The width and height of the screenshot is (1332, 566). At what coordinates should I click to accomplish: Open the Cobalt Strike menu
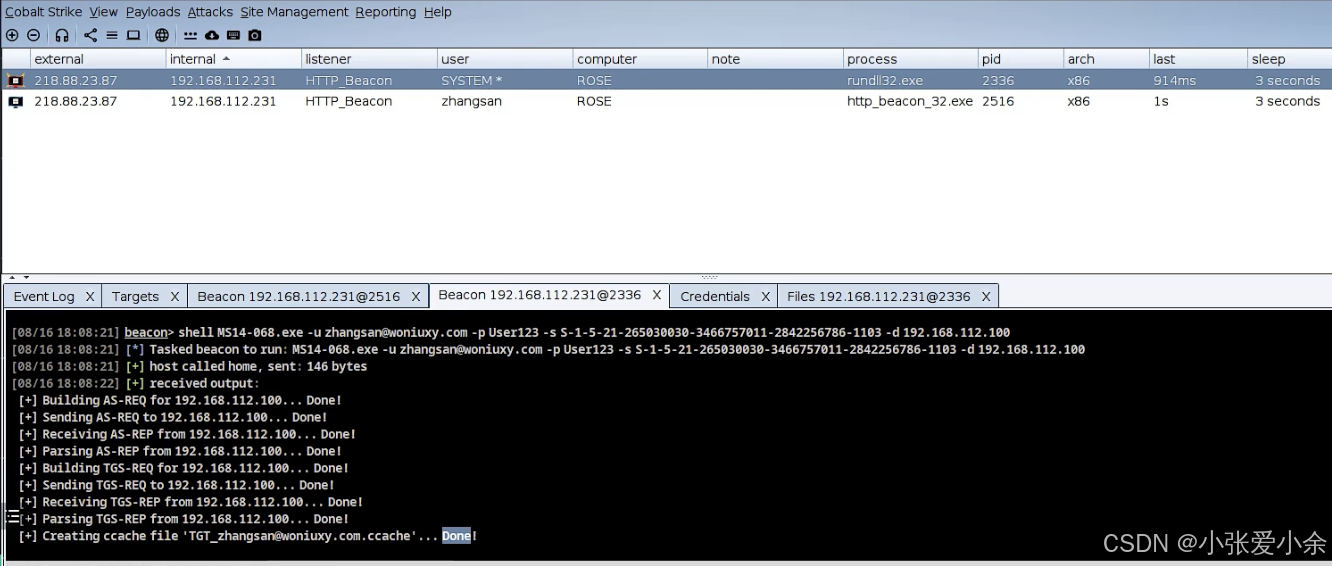tap(43, 12)
